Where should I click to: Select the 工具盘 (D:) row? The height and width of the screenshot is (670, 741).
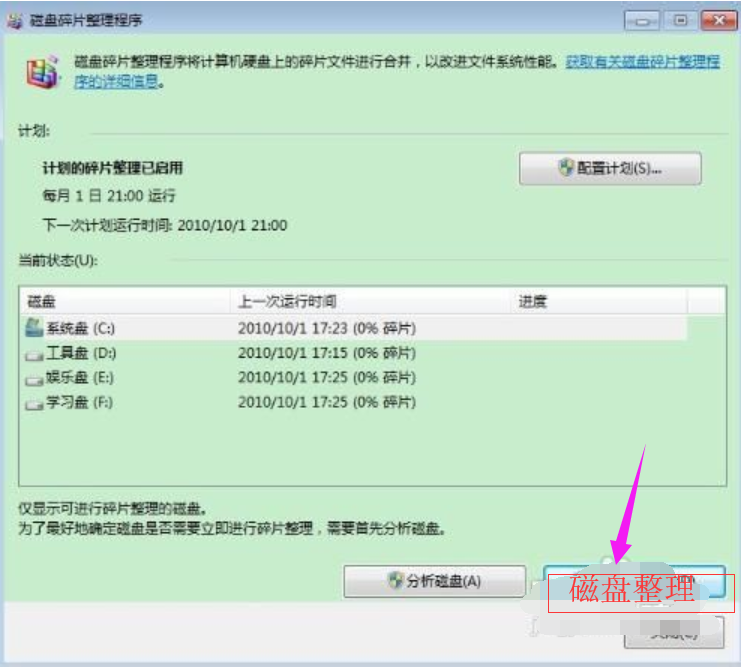353,353
